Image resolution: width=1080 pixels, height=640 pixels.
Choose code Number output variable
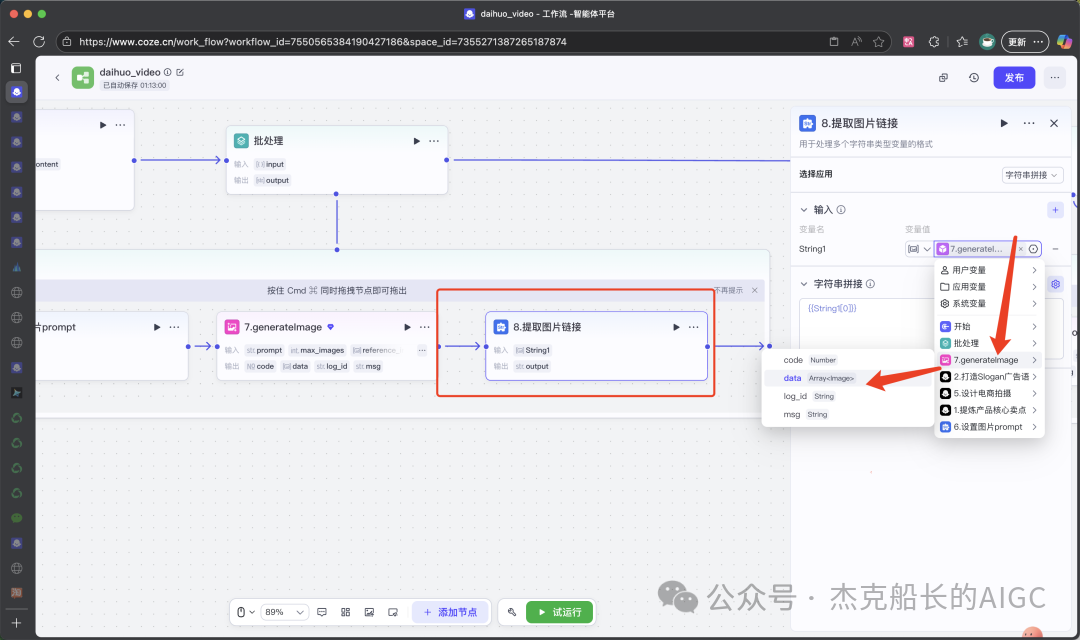coord(847,360)
